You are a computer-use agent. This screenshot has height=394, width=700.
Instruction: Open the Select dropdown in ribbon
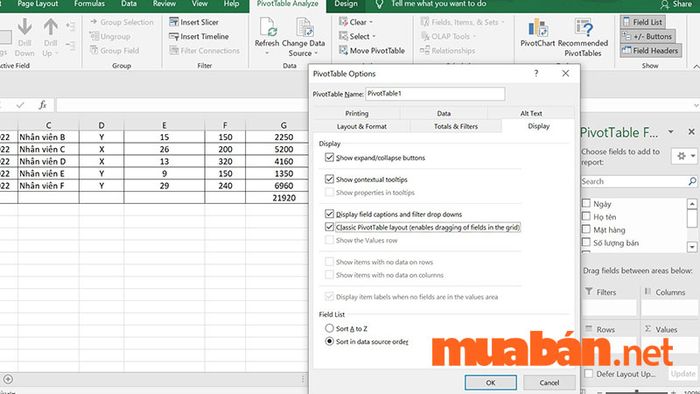(358, 36)
